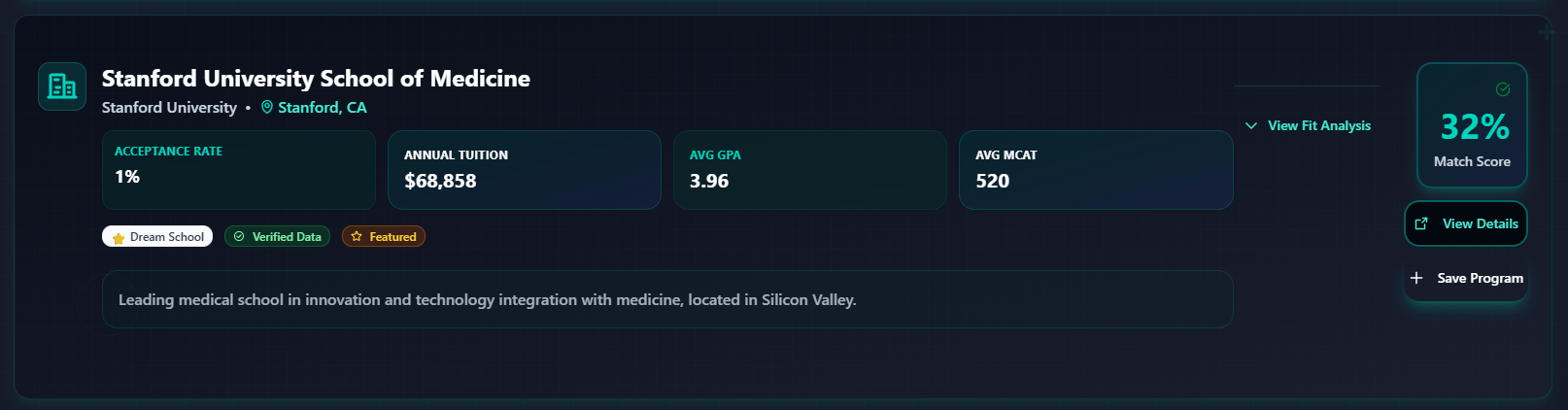Click the 32% Match Score card
1568x410 pixels.
click(x=1472, y=126)
